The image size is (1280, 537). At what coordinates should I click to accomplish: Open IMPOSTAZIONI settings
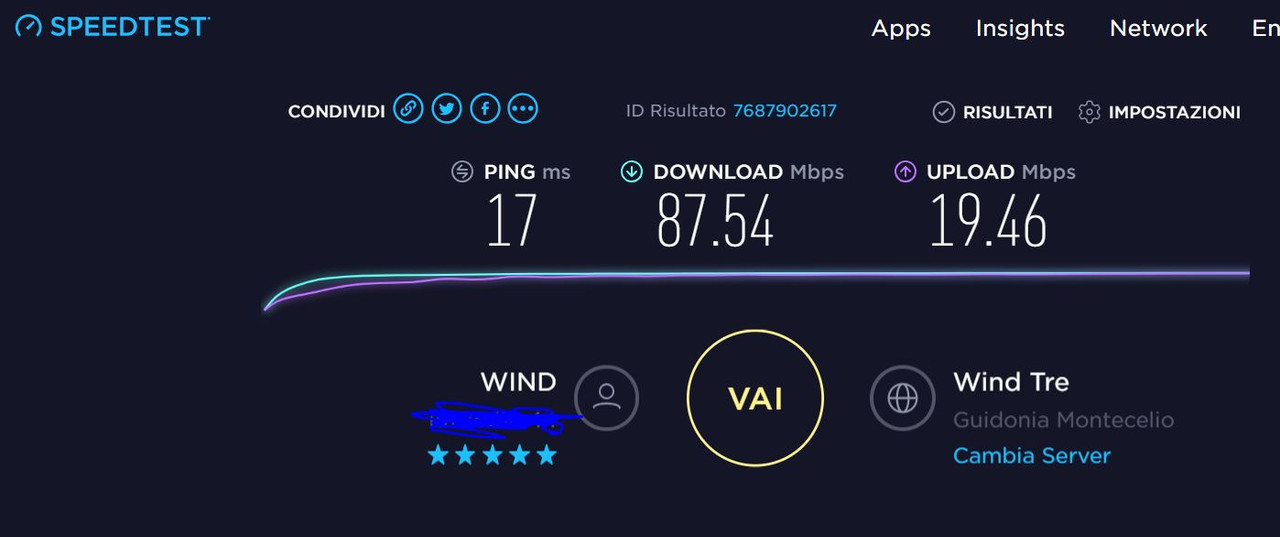click(x=1174, y=112)
